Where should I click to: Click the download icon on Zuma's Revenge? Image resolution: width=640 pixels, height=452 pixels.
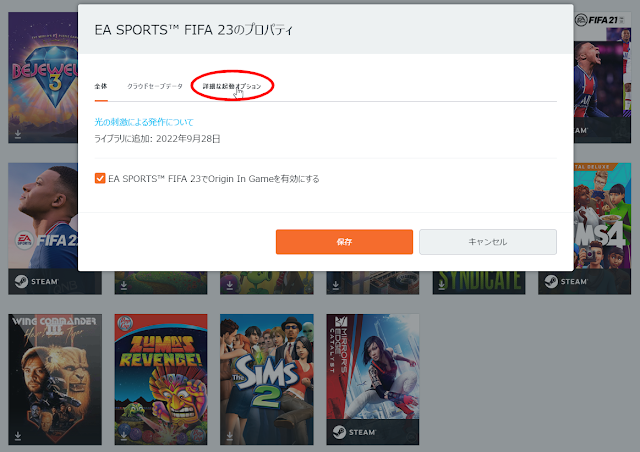tap(124, 436)
